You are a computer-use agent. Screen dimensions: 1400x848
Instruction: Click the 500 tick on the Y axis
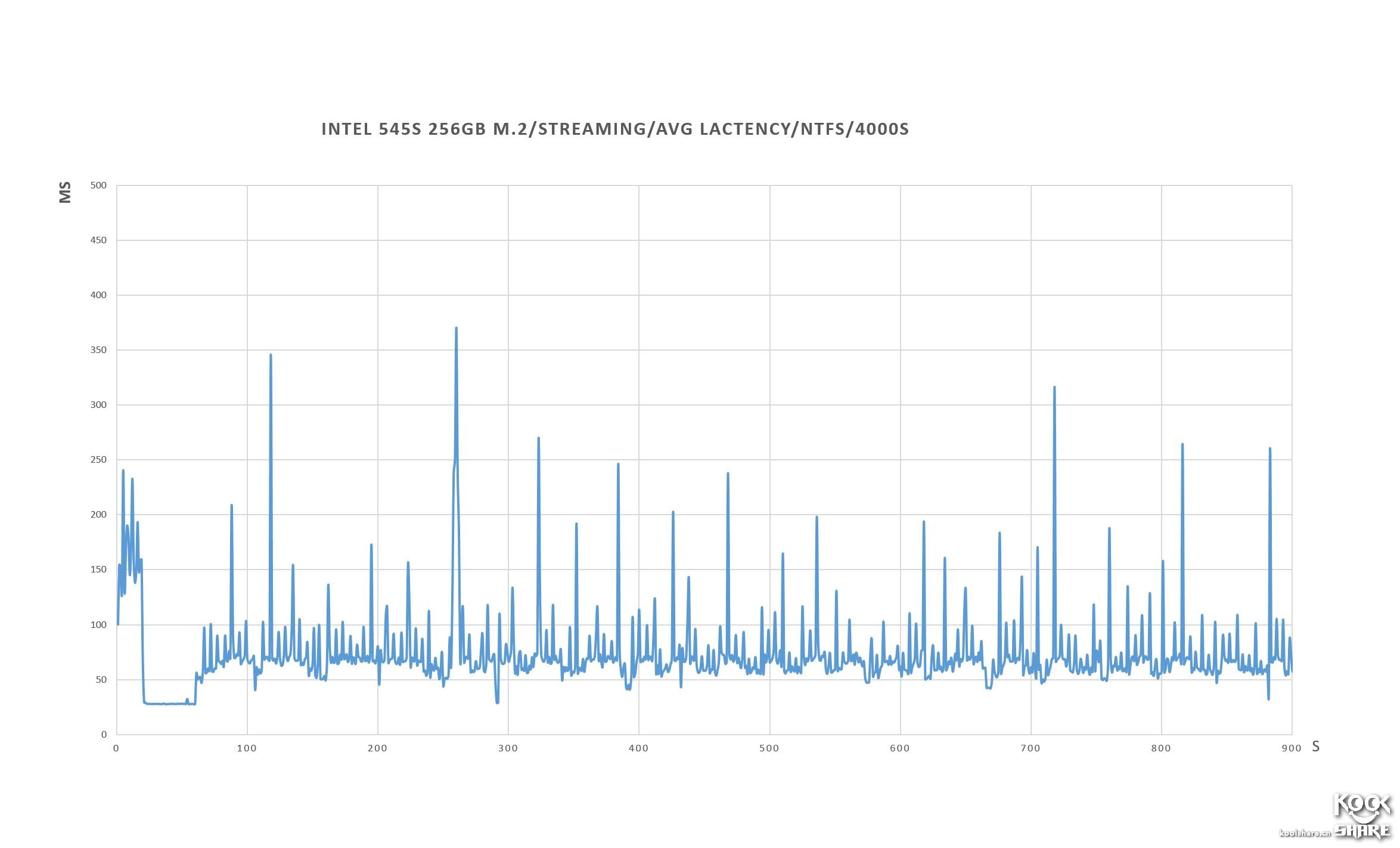[x=98, y=185]
